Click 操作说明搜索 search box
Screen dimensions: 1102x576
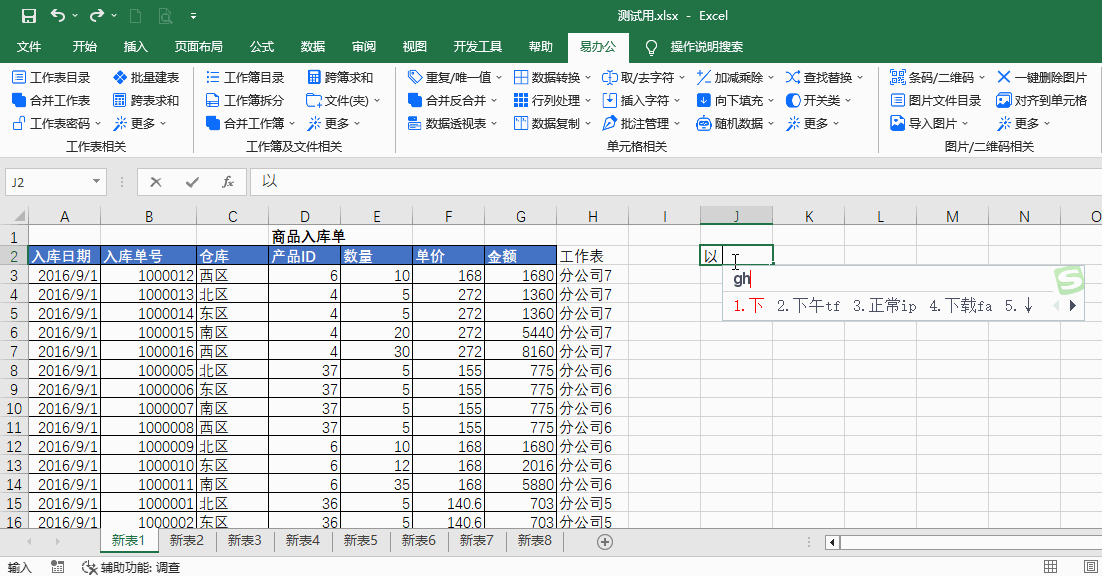706,47
